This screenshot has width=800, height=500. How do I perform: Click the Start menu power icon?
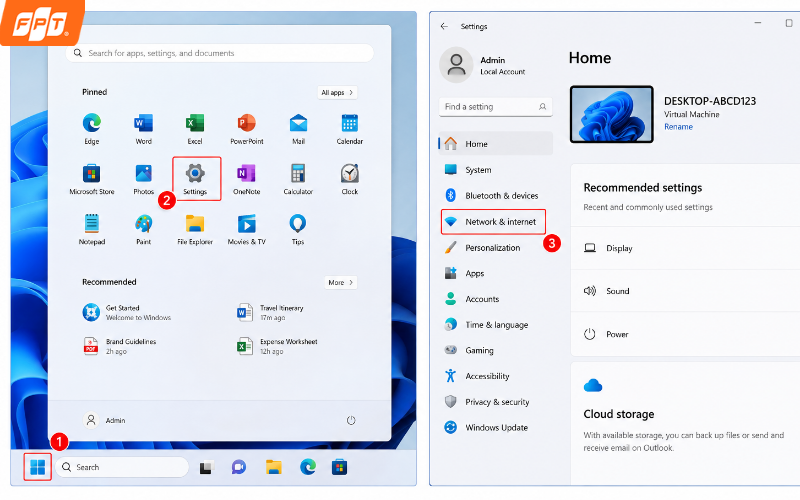pos(351,420)
